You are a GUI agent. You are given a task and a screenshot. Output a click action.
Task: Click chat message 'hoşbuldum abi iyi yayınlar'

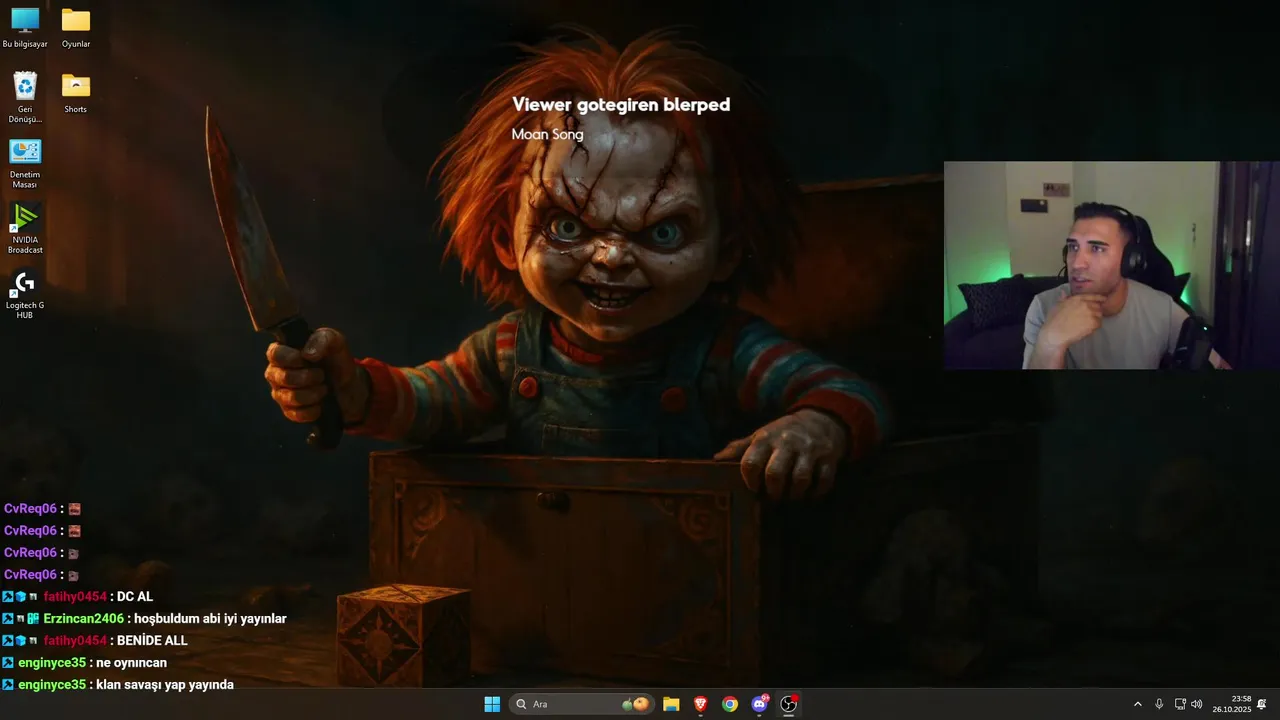click(x=210, y=619)
